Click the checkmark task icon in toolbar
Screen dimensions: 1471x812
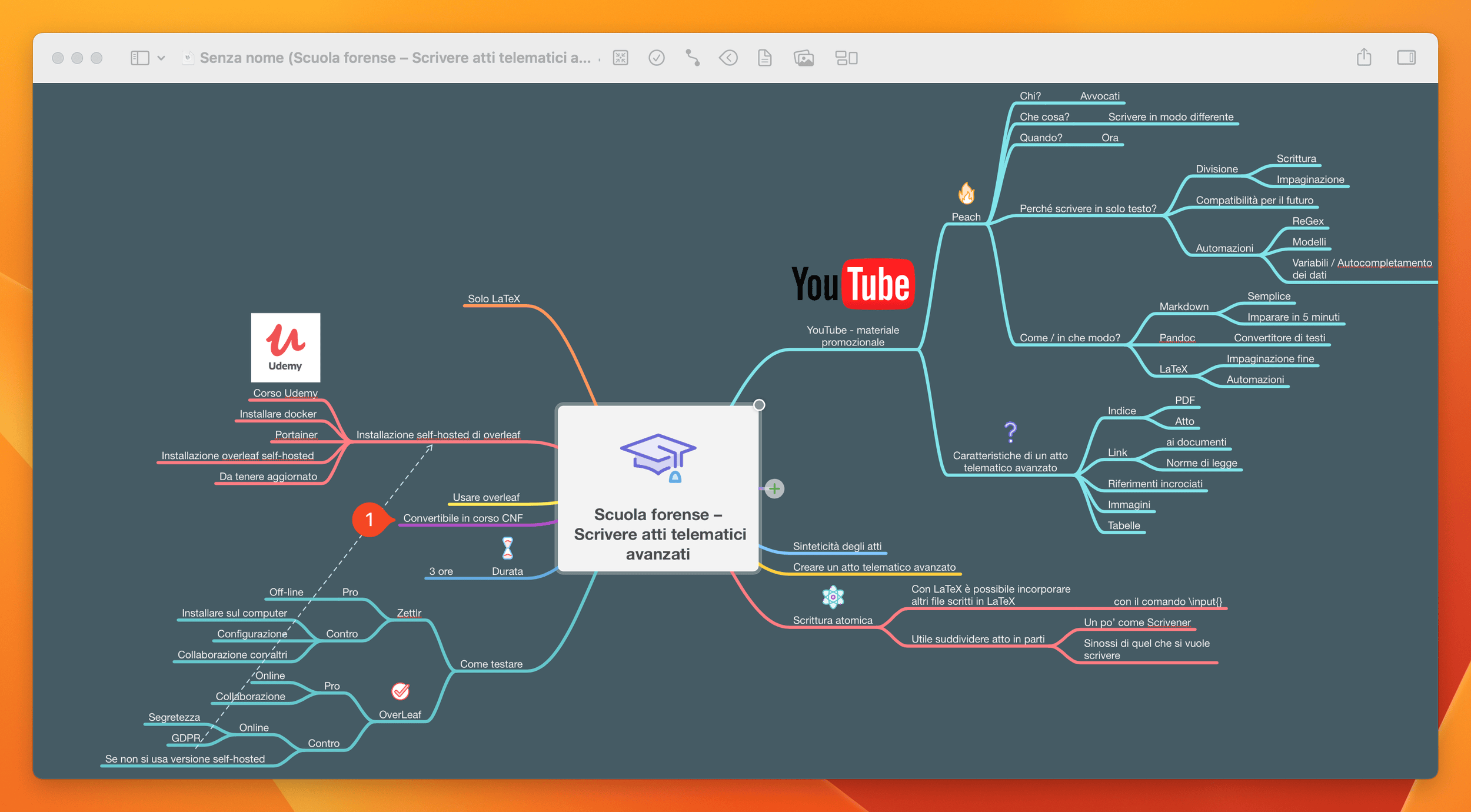point(657,58)
